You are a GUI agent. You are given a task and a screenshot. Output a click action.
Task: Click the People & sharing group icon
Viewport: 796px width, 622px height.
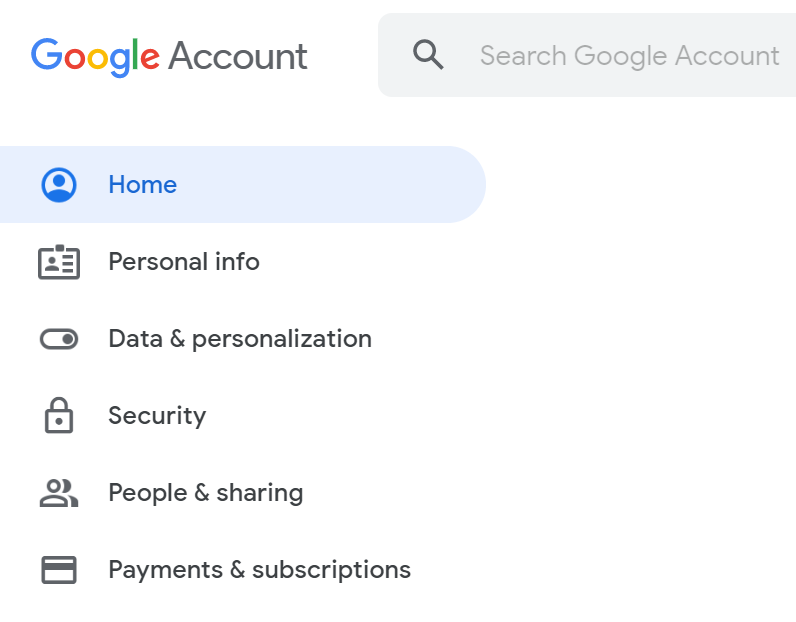point(59,493)
